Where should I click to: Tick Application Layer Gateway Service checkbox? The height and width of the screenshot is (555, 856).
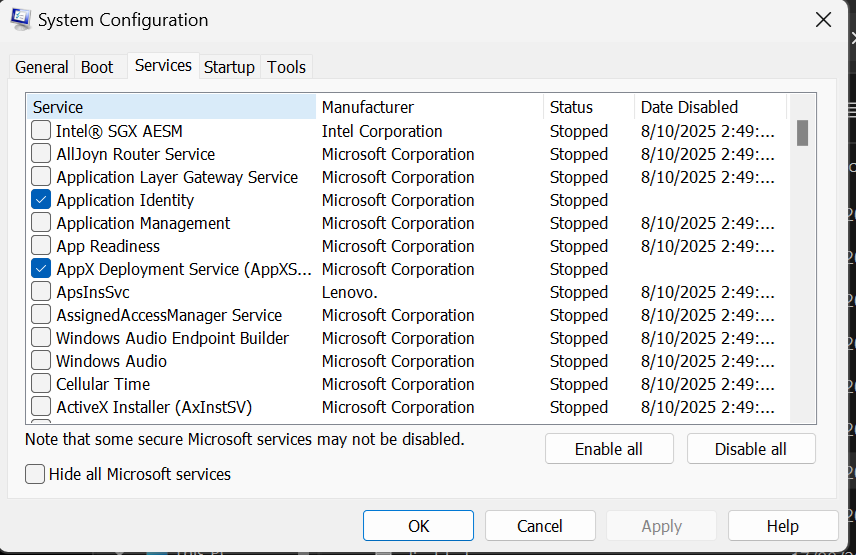41,177
